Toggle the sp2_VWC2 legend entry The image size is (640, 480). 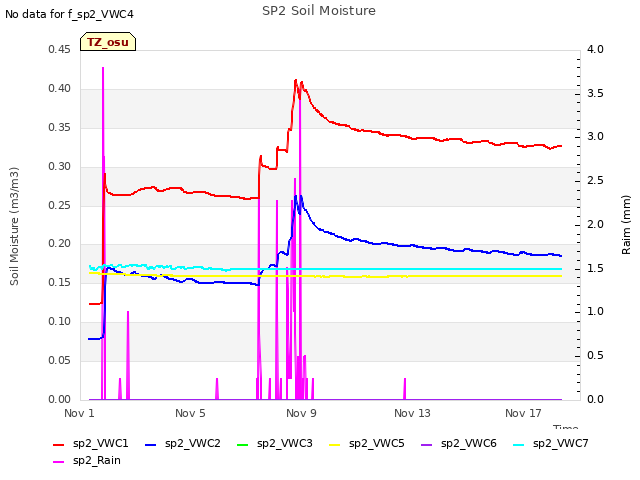coord(183,443)
